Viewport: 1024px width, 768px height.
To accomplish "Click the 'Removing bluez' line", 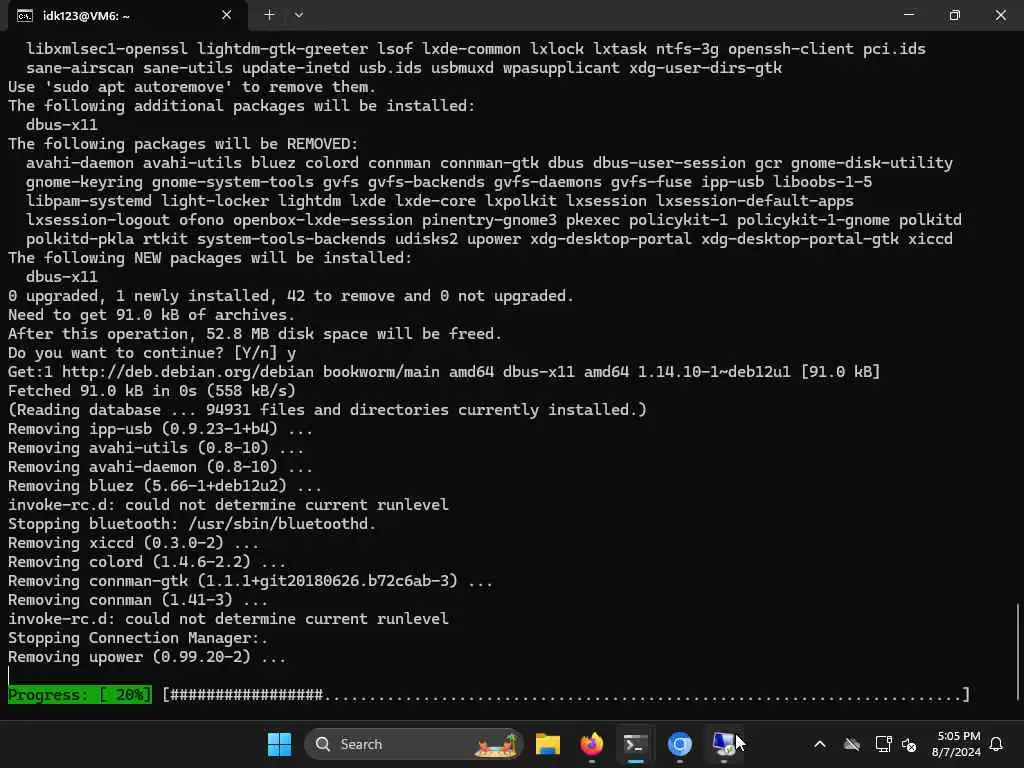I will [165, 486].
